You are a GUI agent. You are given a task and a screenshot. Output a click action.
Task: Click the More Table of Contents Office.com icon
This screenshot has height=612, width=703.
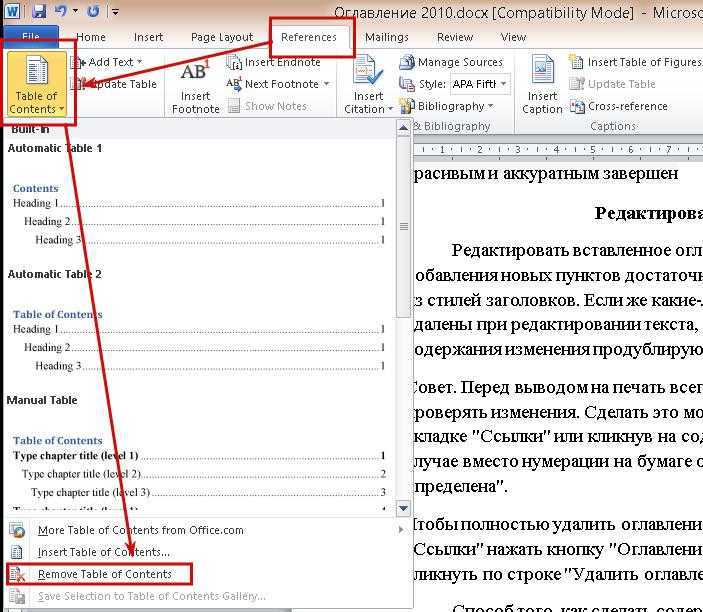pyautogui.click(x=17, y=530)
